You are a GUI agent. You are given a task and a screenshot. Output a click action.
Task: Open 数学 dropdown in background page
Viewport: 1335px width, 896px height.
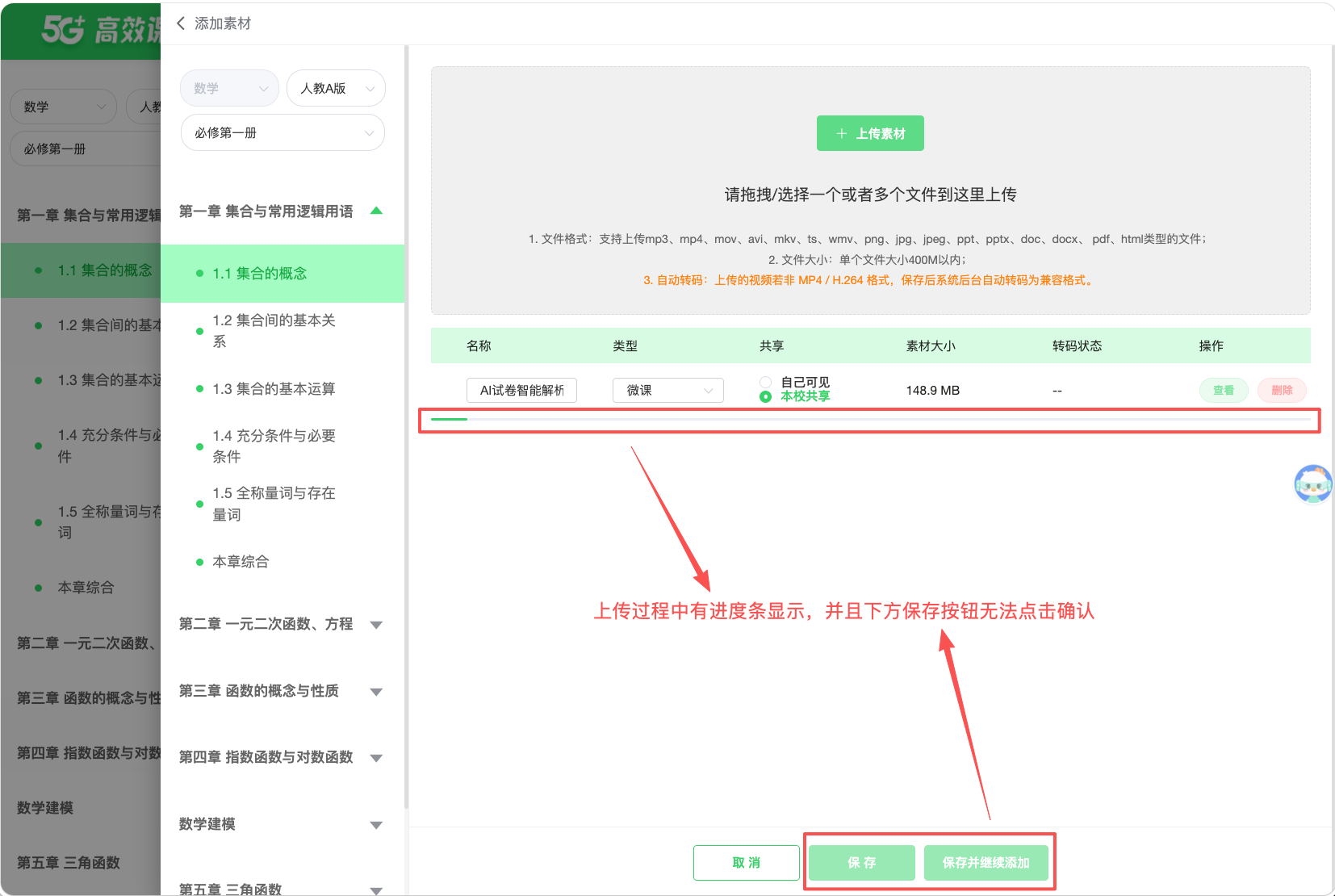[x=63, y=107]
